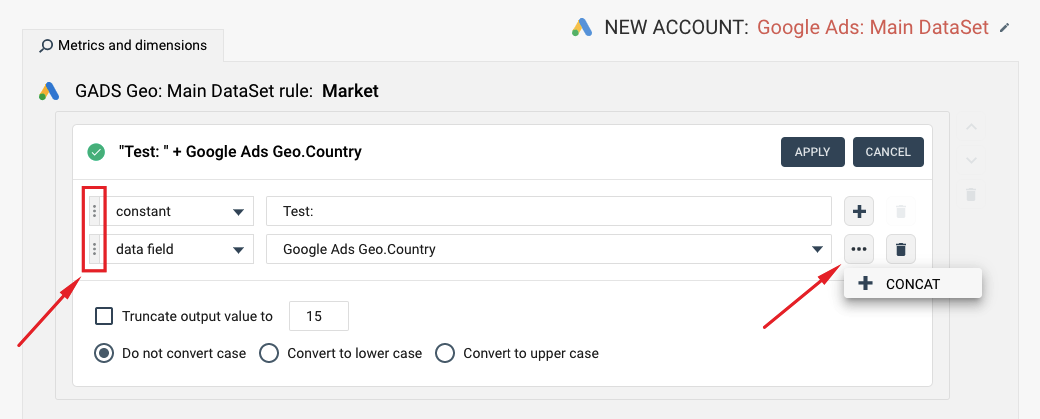Move rule up with the chevron arrow
This screenshot has width=1040, height=419.
click(x=971, y=127)
